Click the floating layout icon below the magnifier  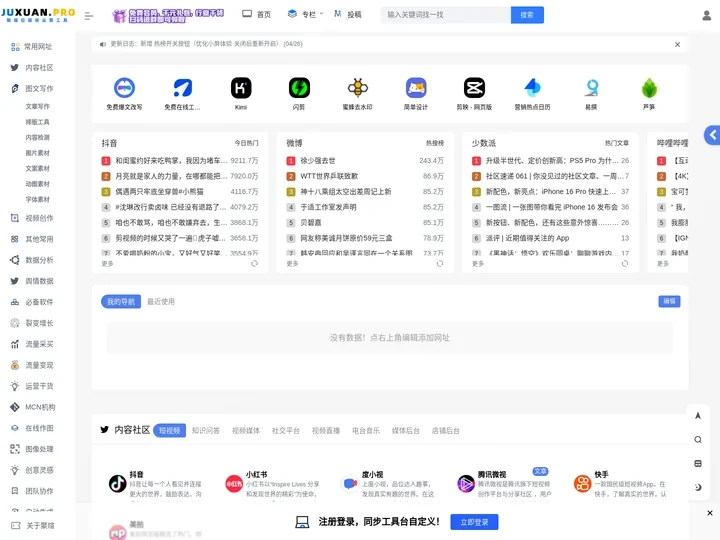tap(698, 463)
